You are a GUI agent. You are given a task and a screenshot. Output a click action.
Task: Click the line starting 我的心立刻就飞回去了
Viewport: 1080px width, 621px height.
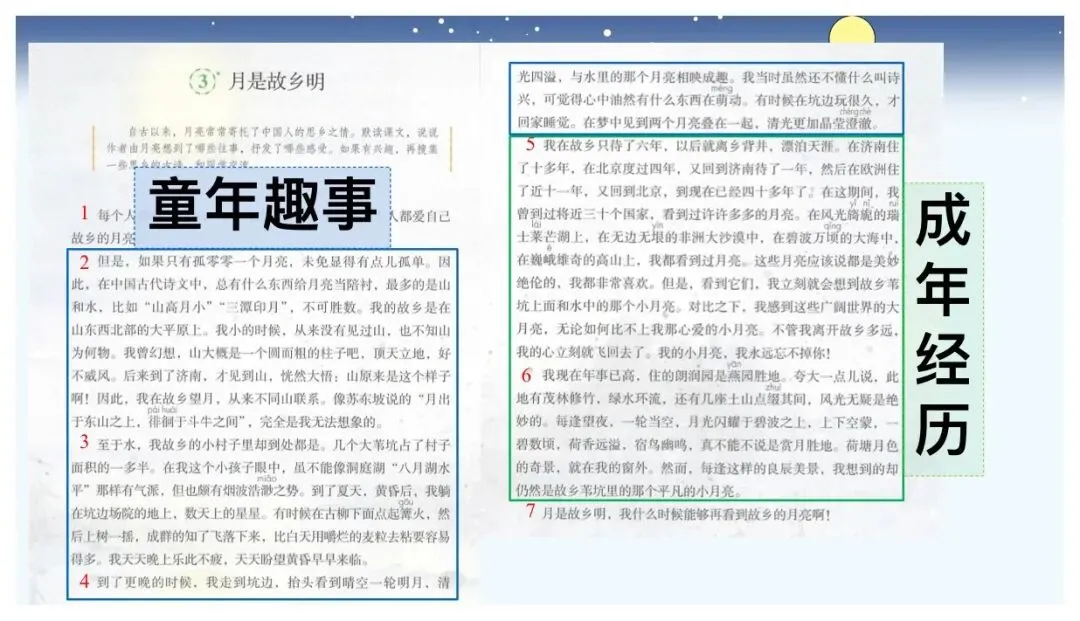[x=674, y=352]
